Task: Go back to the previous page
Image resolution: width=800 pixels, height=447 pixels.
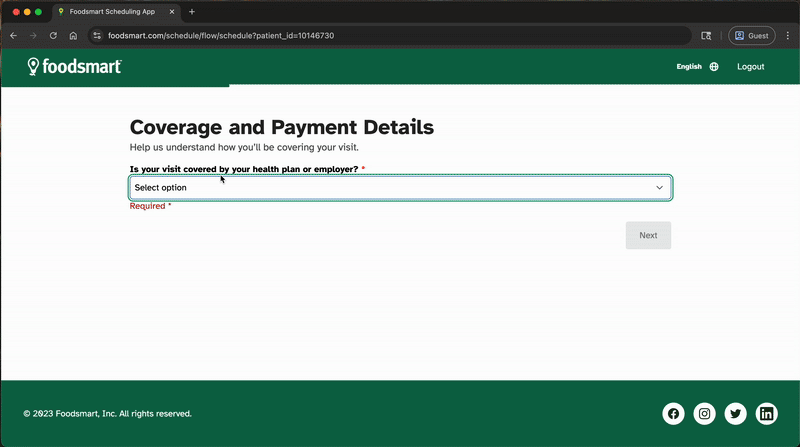Action: click(13, 36)
